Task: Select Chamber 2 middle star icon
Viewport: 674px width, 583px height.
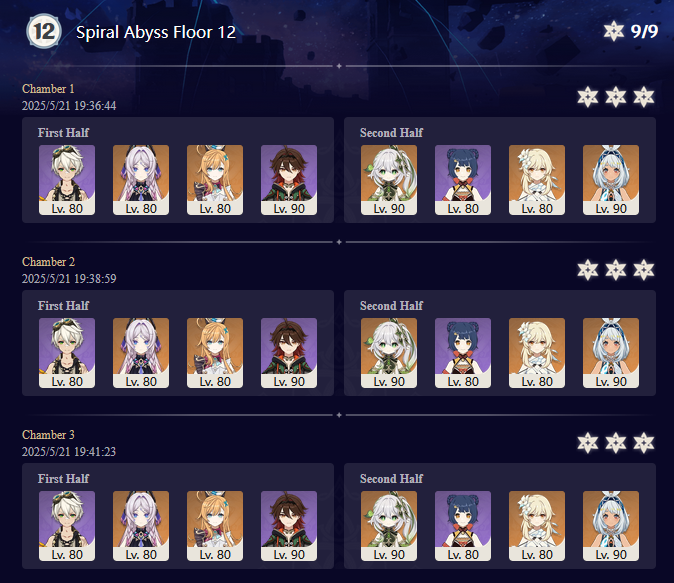Action: (616, 270)
